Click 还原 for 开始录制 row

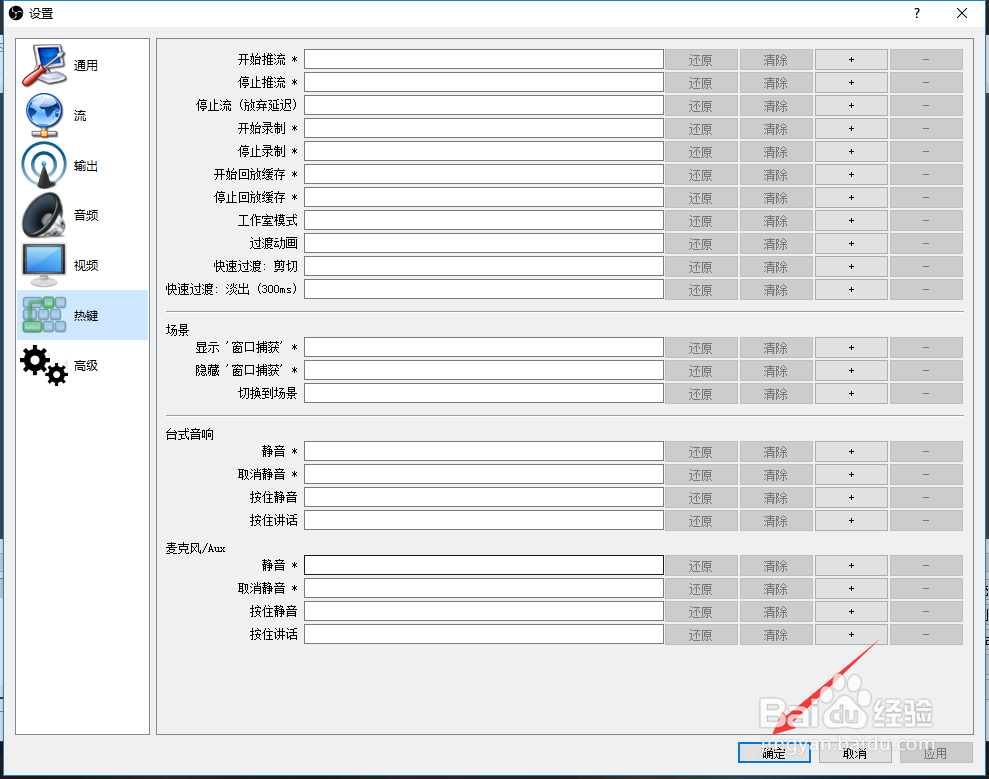pos(701,129)
